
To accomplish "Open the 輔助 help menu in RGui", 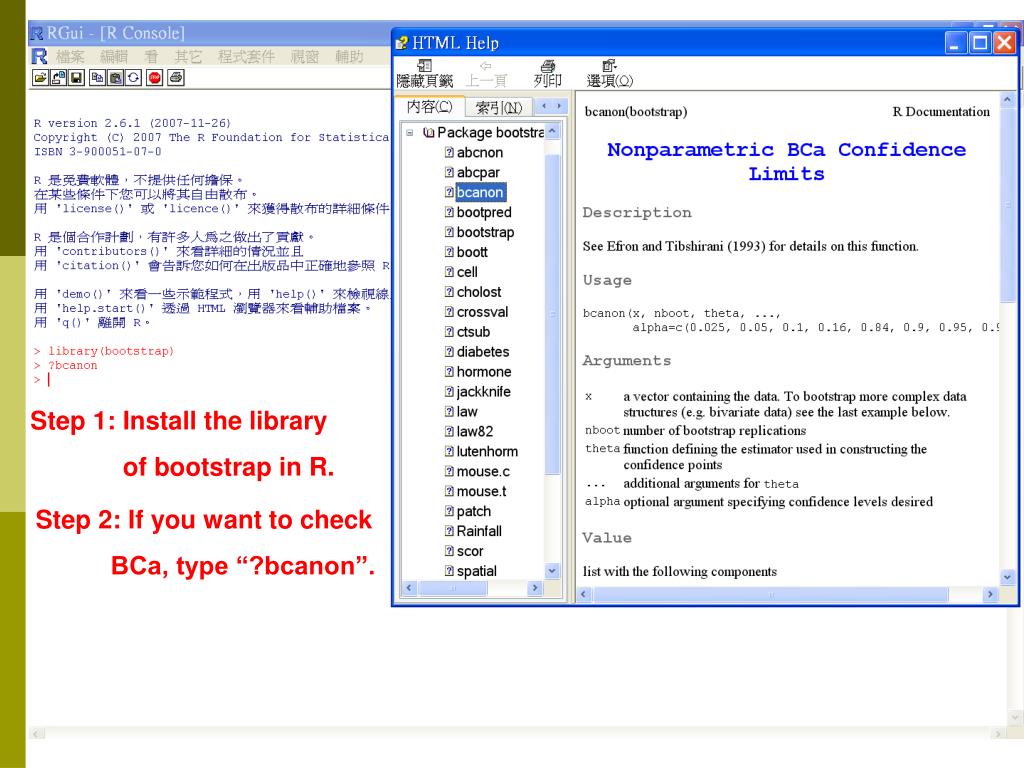I will coord(349,57).
